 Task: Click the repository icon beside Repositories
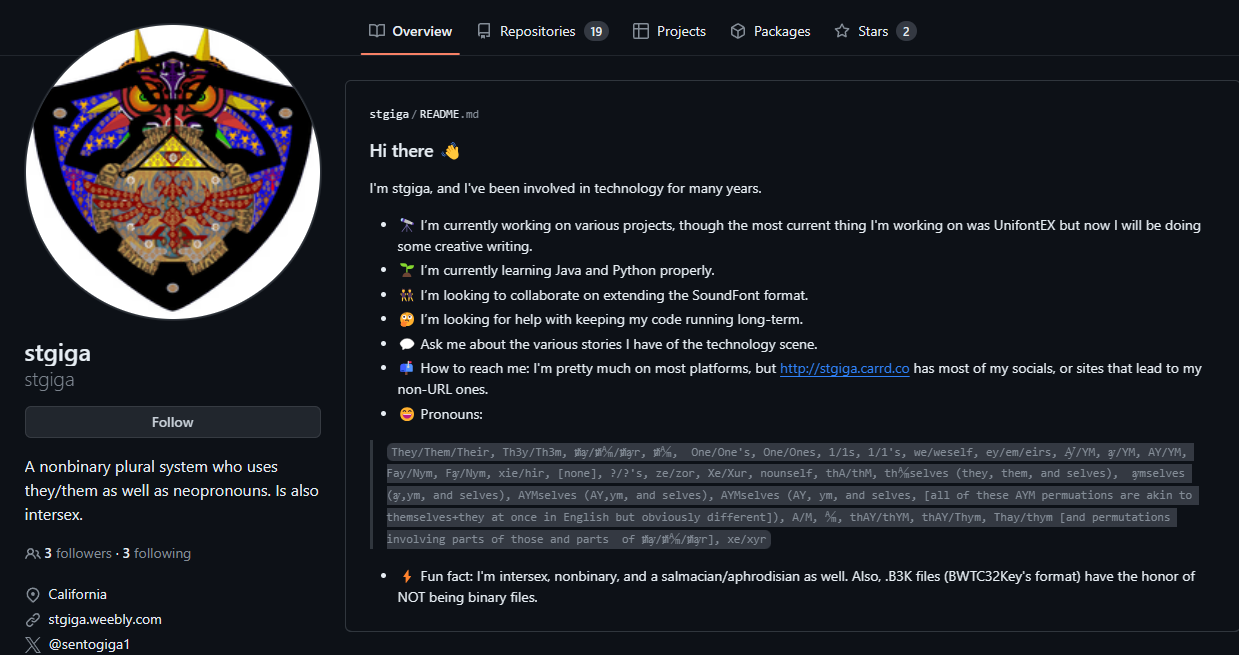tap(484, 31)
